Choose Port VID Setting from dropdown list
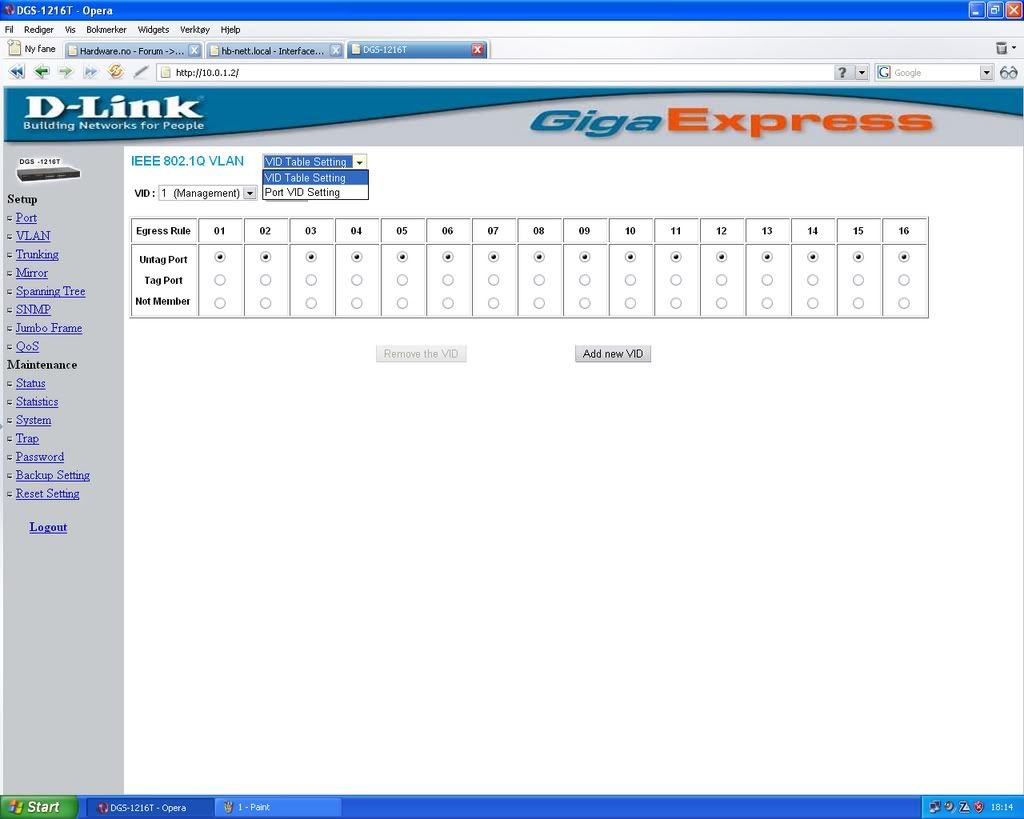 click(x=303, y=192)
